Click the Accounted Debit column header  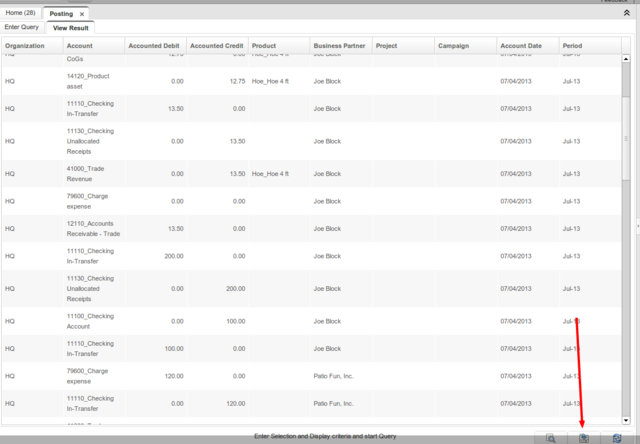click(154, 46)
